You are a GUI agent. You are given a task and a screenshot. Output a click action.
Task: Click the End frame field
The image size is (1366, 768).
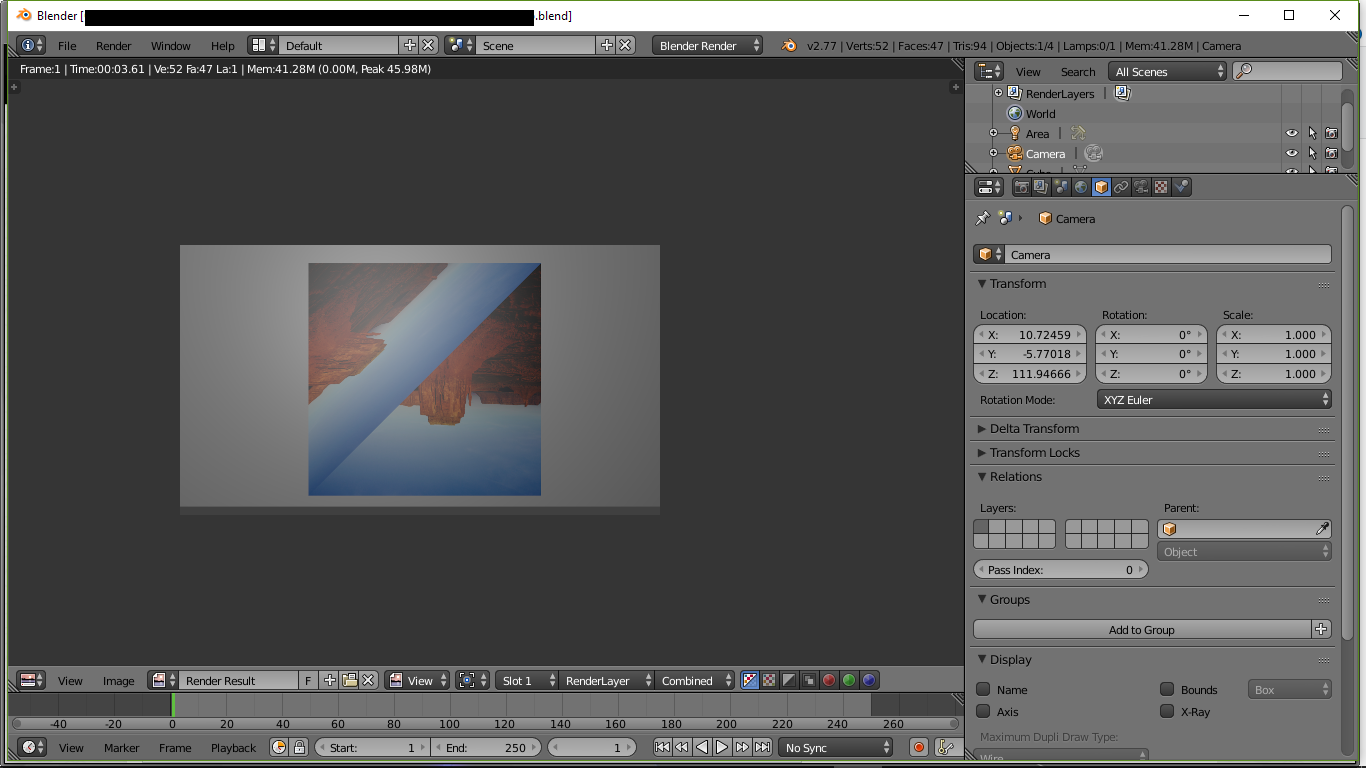(x=487, y=747)
